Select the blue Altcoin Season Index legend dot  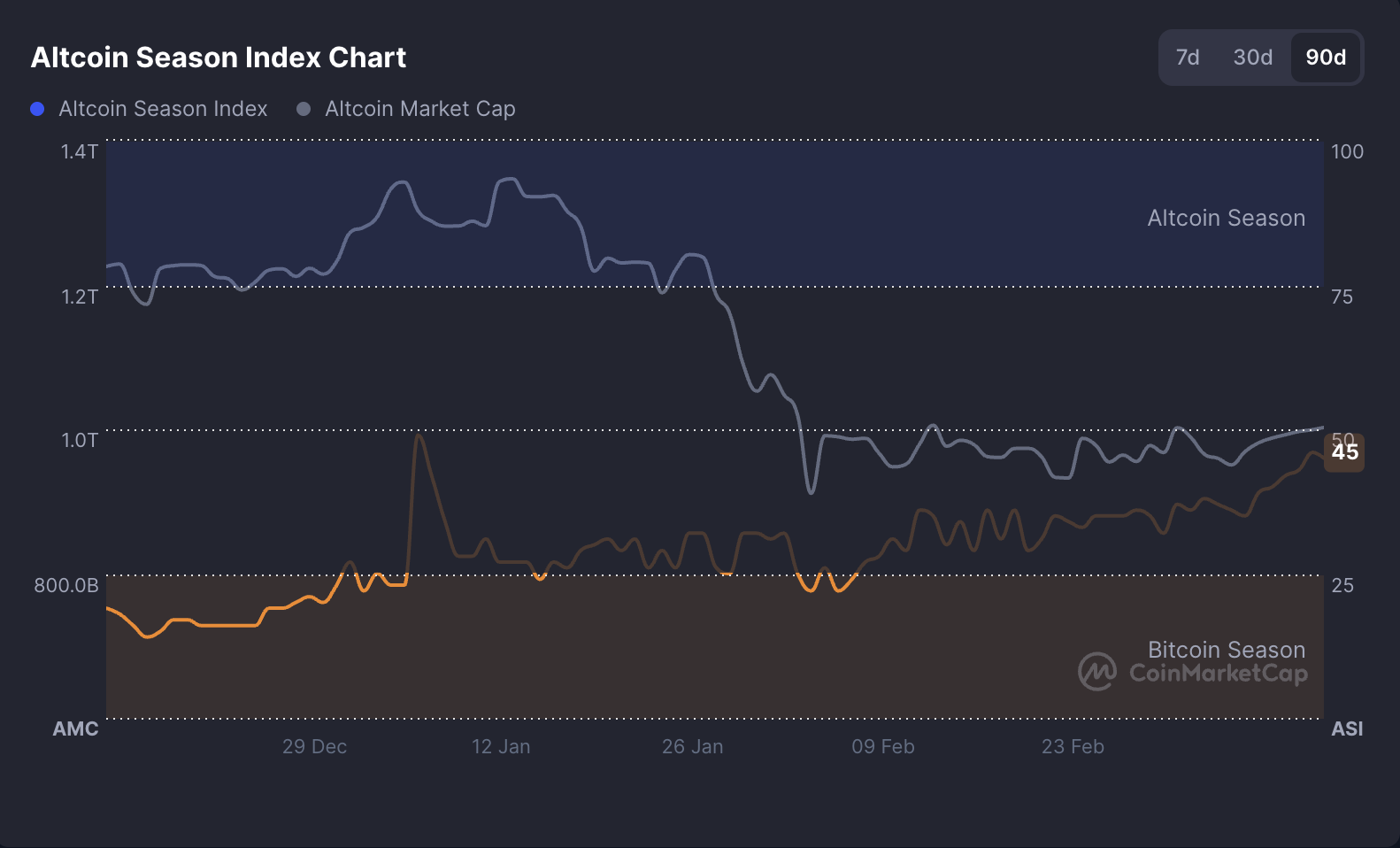36,108
